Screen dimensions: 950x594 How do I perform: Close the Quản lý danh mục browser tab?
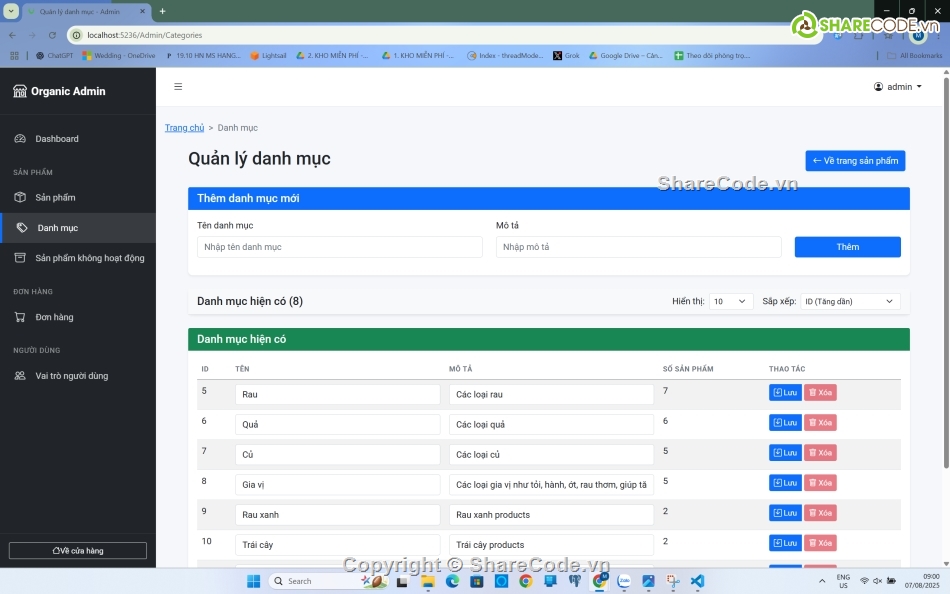142,11
